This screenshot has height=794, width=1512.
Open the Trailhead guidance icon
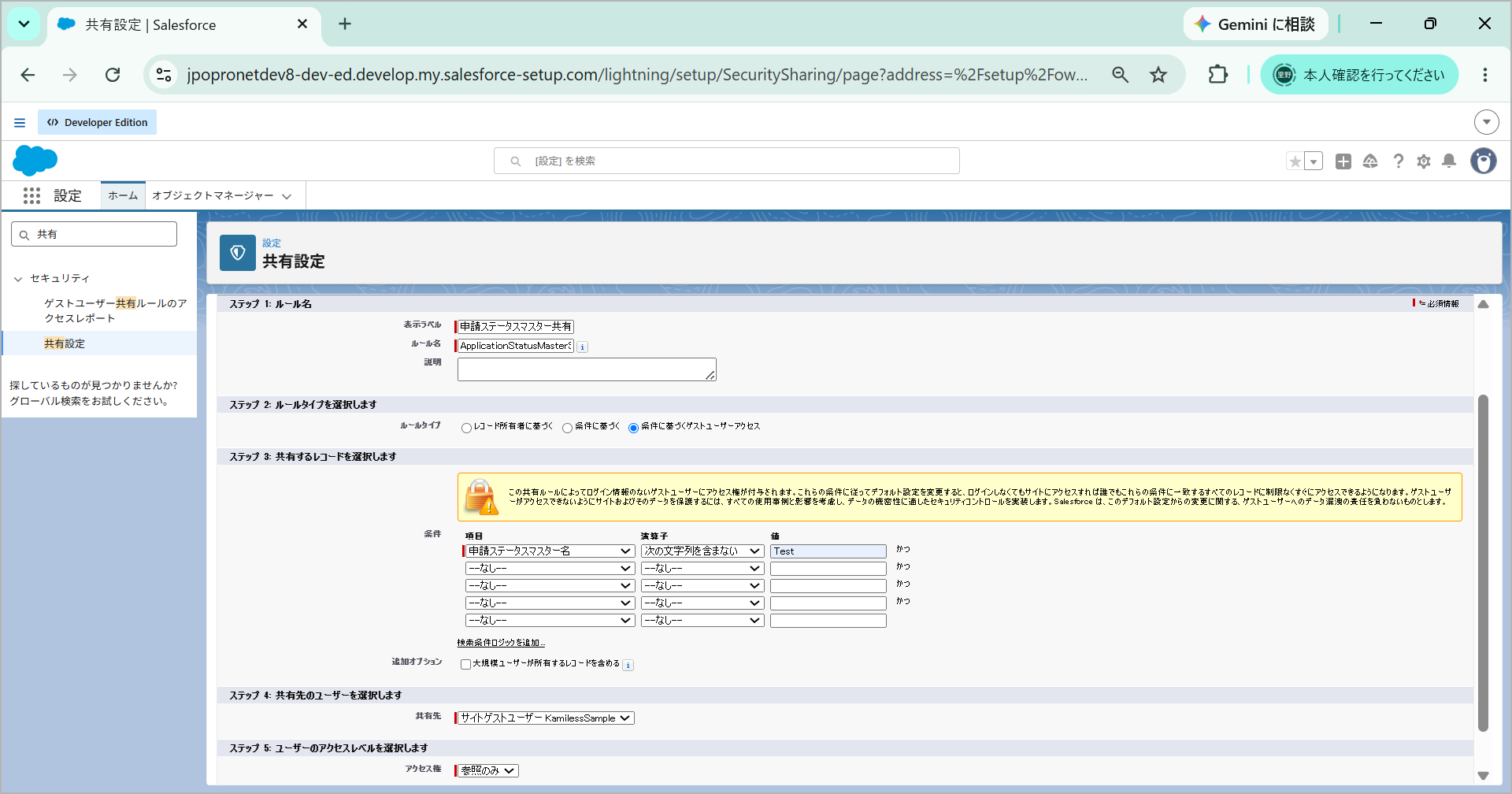coord(1370,161)
